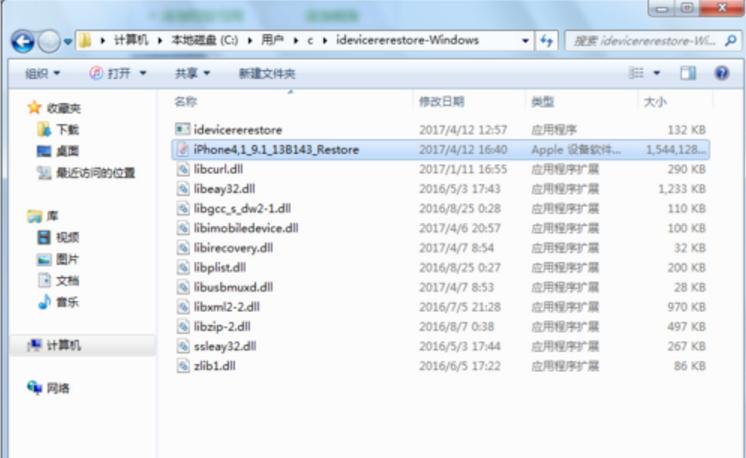The image size is (746, 458).
Task: Select the libxml2-2.dll file icon
Action: [183, 307]
